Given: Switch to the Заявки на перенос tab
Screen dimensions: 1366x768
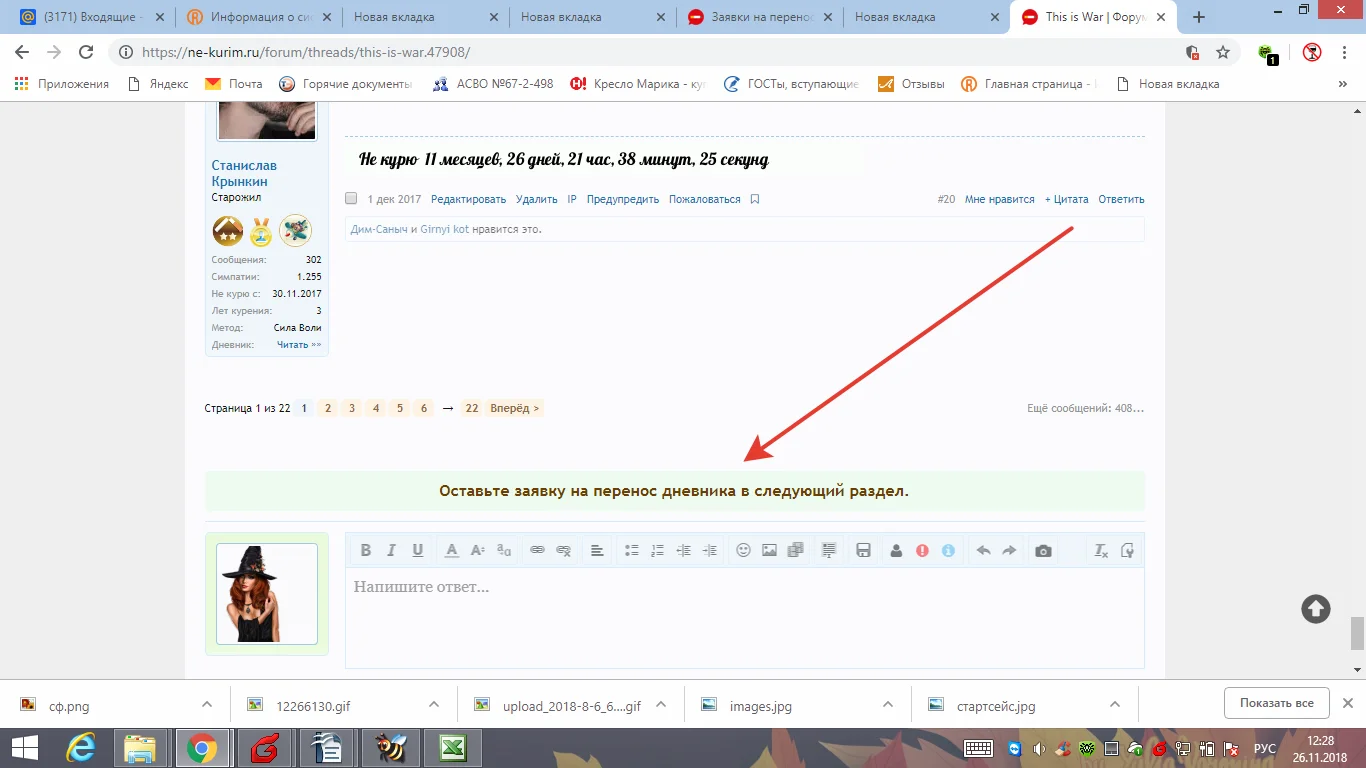Looking at the screenshot, I should tap(758, 17).
